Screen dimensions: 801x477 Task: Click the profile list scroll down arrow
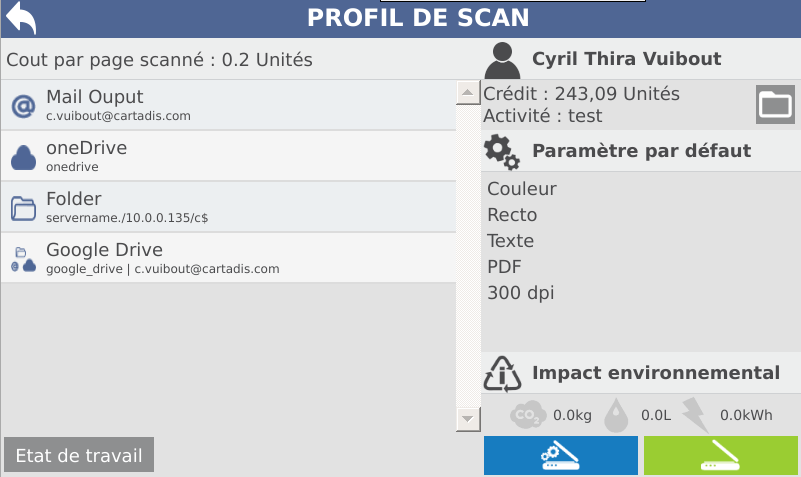(467, 419)
